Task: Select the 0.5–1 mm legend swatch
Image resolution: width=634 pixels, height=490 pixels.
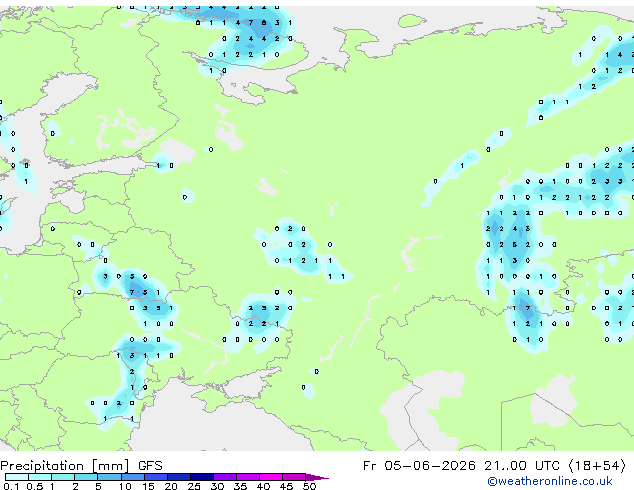Action: pyautogui.click(x=40, y=477)
